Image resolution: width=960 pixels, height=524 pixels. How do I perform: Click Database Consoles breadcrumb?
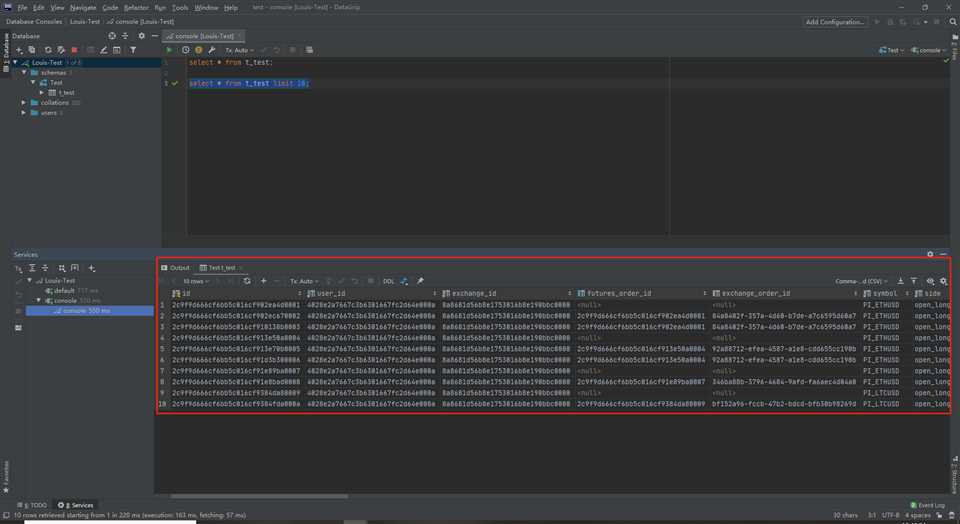[x=34, y=21]
